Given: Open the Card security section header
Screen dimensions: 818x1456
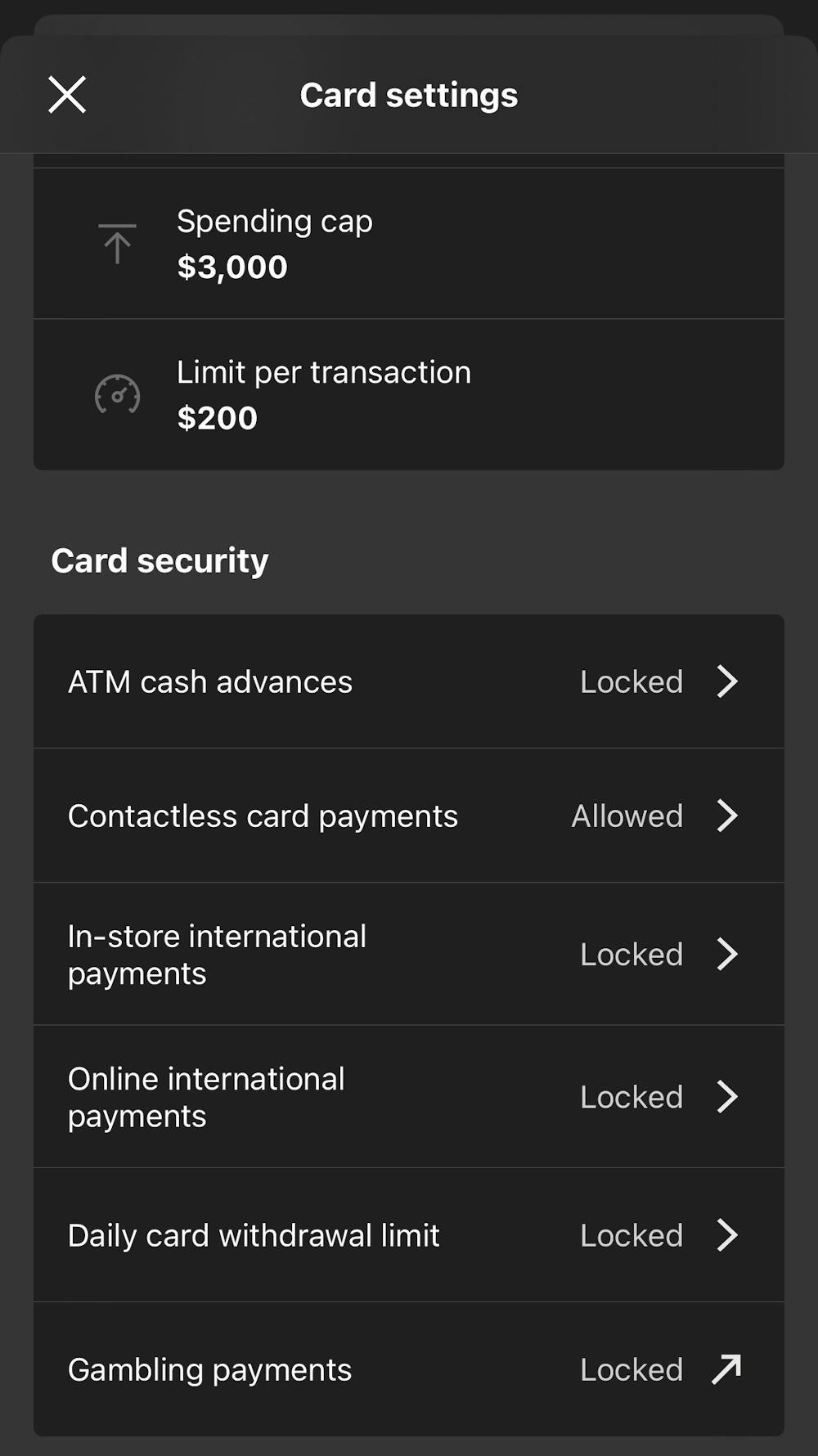Looking at the screenshot, I should click(160, 559).
